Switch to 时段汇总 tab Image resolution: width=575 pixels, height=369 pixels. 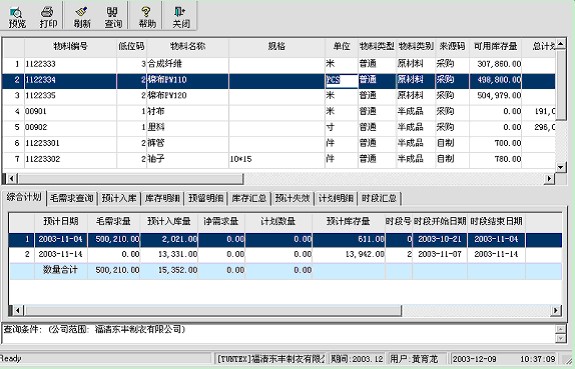coord(379,198)
